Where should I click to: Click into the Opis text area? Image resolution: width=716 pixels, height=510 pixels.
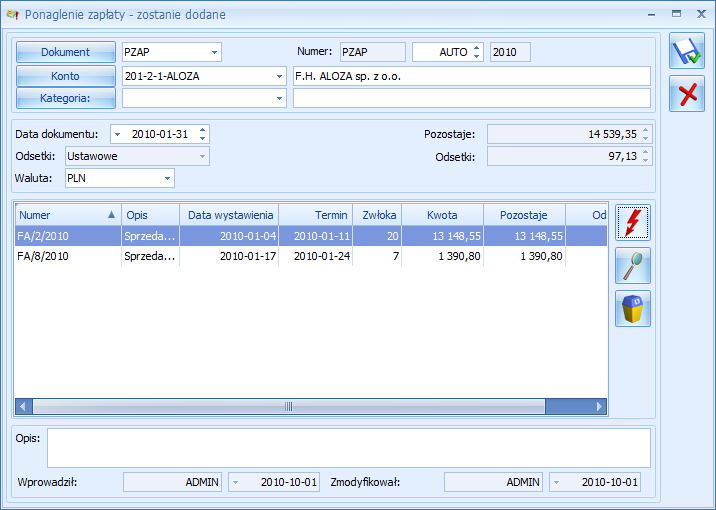[x=349, y=448]
